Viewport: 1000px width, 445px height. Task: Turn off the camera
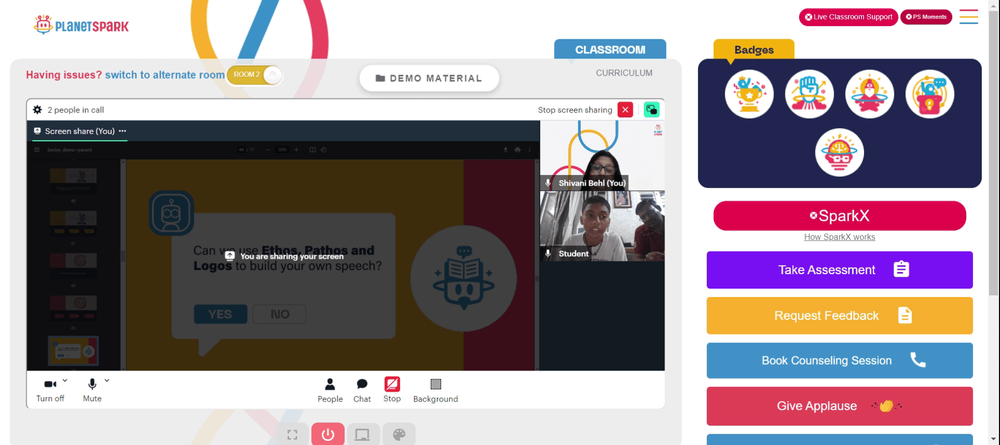(x=50, y=390)
